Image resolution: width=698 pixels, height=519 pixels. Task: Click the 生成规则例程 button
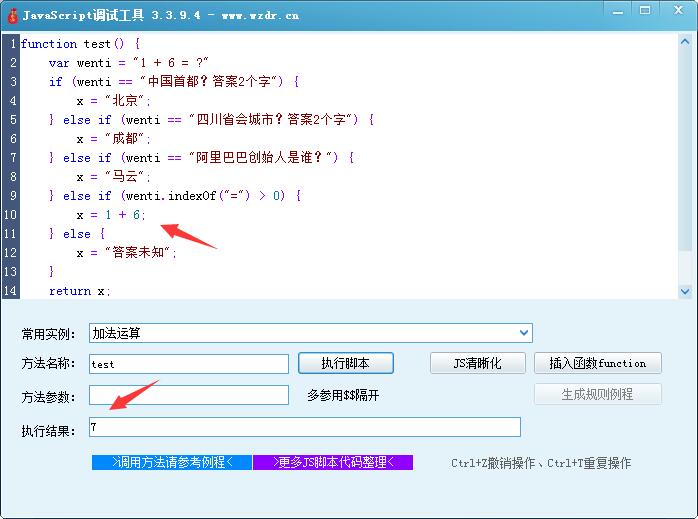(x=598, y=394)
